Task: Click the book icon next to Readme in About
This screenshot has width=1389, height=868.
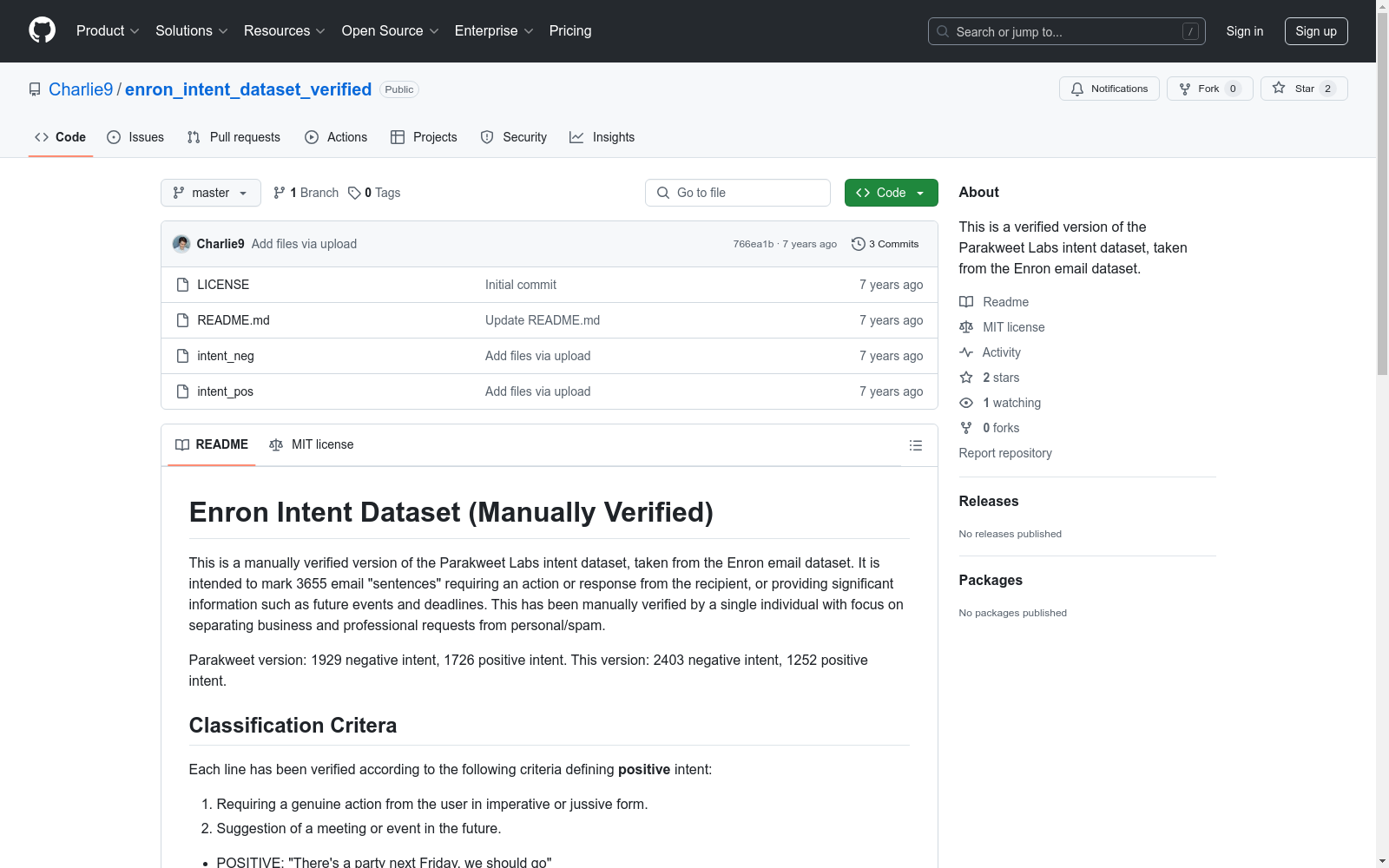Action: (x=966, y=302)
